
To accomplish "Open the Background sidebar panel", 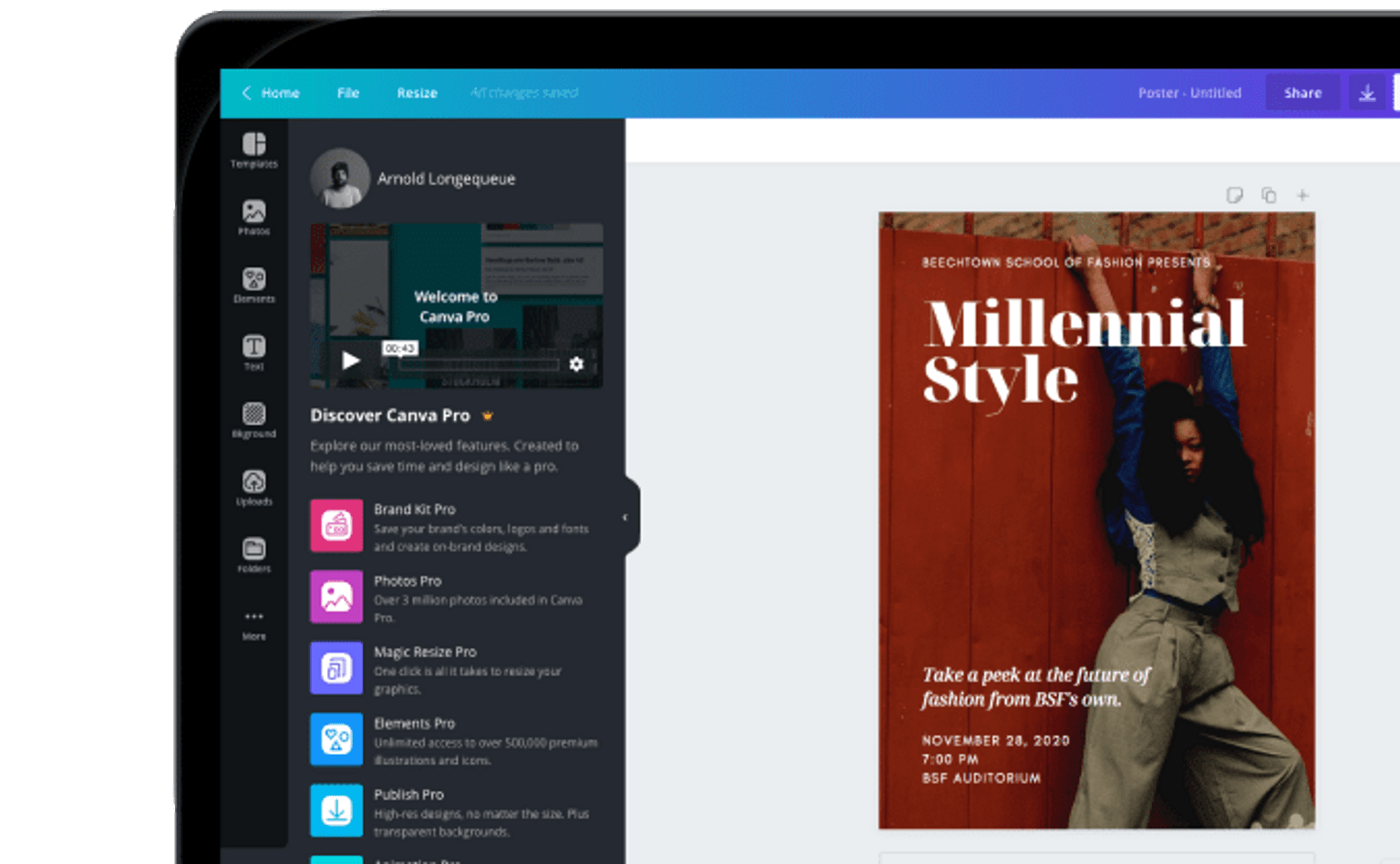I will pyautogui.click(x=253, y=420).
